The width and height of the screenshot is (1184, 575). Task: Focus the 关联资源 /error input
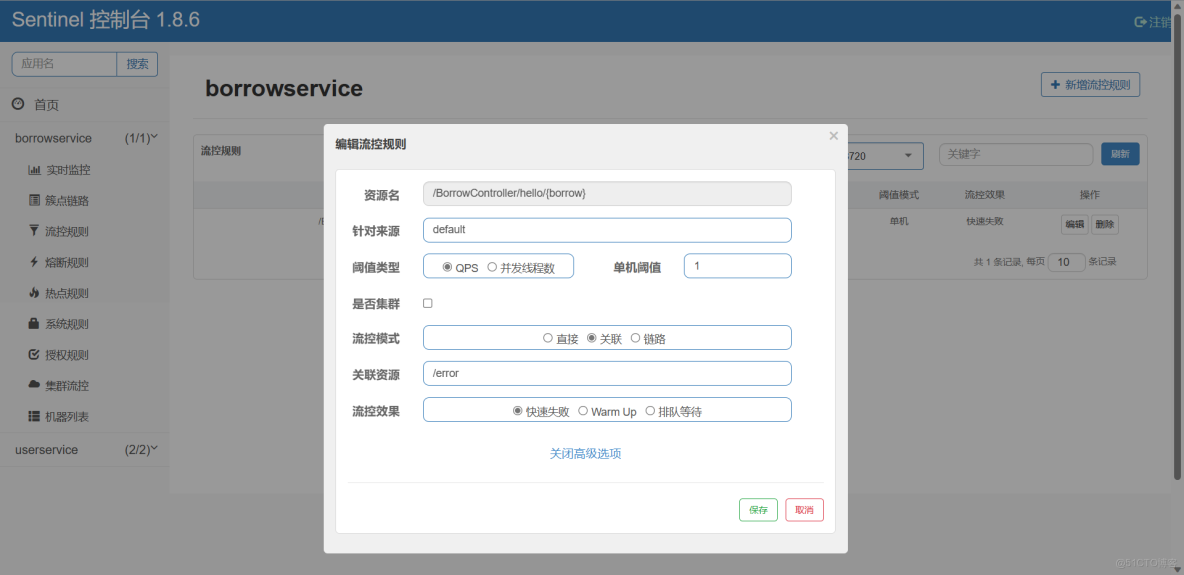607,373
